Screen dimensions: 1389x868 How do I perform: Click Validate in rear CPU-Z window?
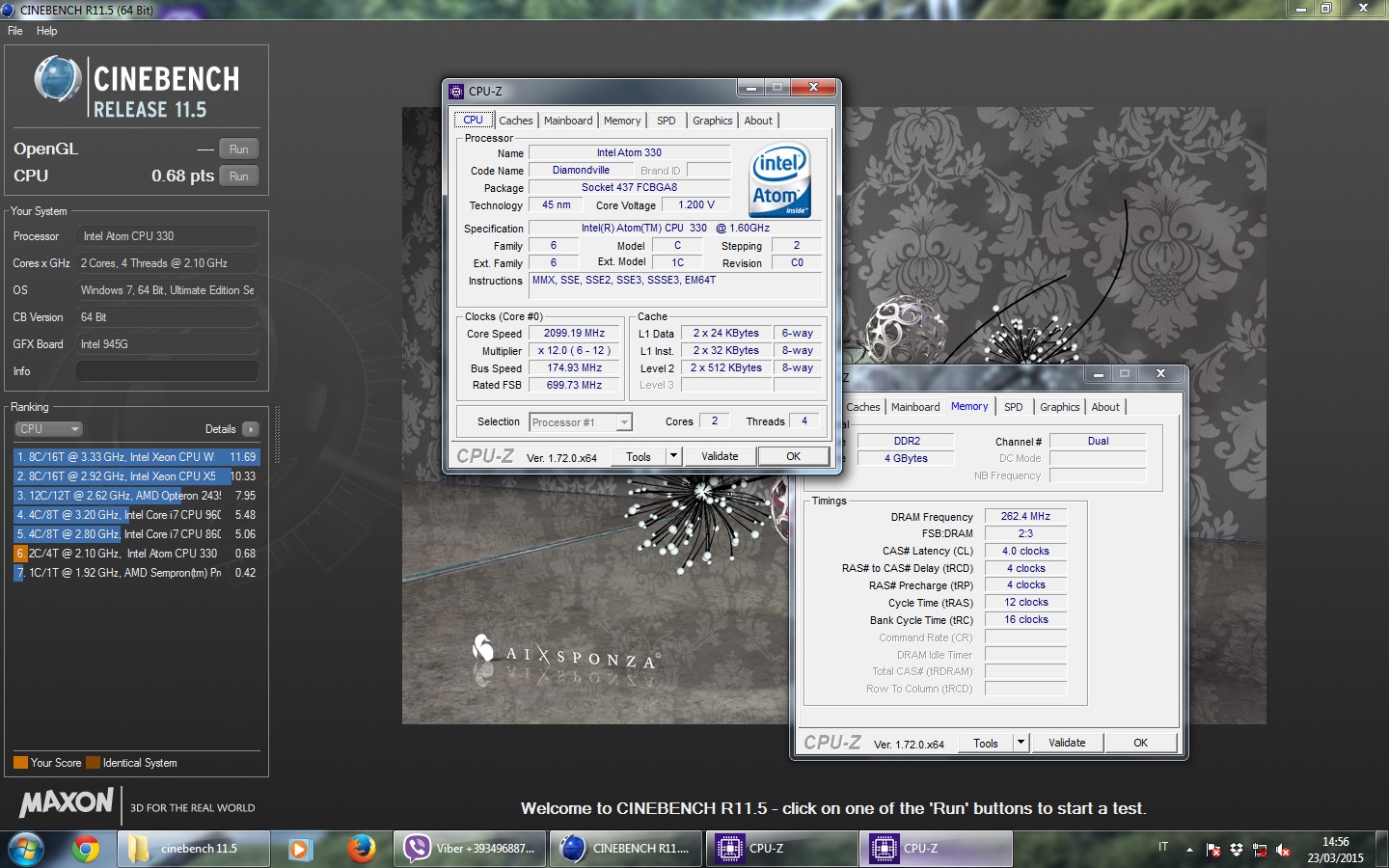coord(1067,744)
